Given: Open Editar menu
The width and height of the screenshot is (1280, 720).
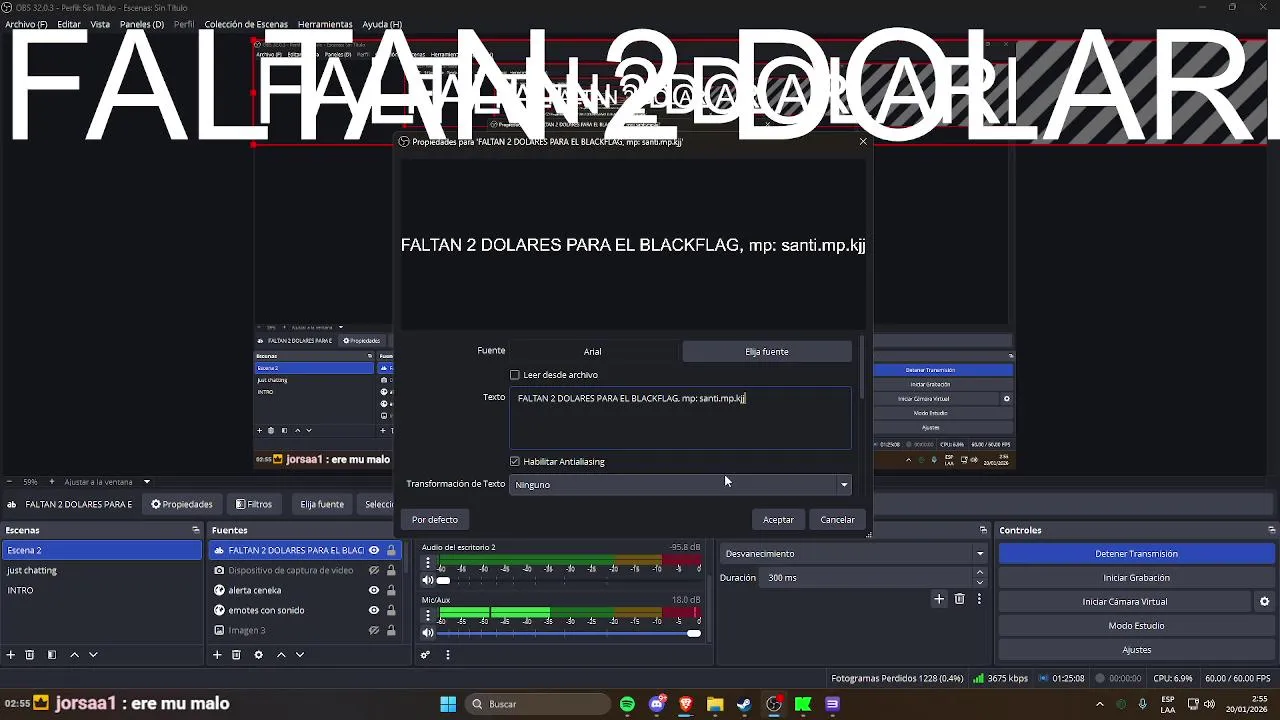Looking at the screenshot, I should point(69,24).
